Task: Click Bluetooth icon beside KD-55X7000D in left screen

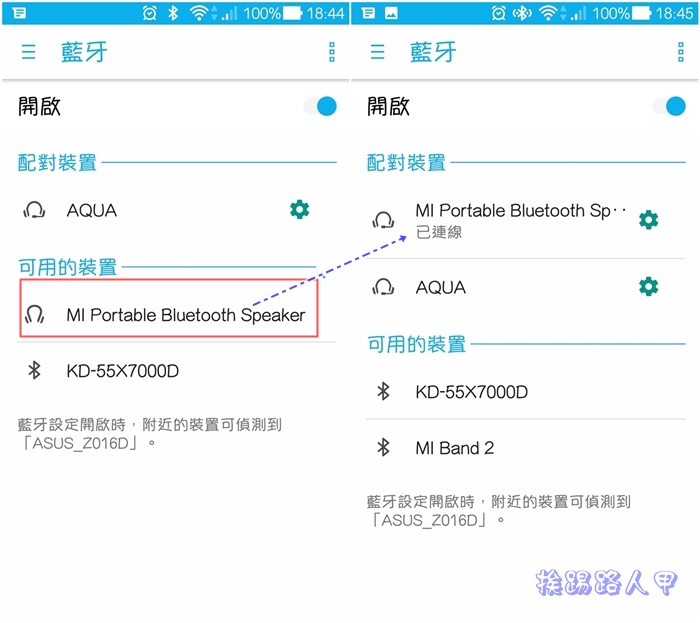Action: click(34, 370)
